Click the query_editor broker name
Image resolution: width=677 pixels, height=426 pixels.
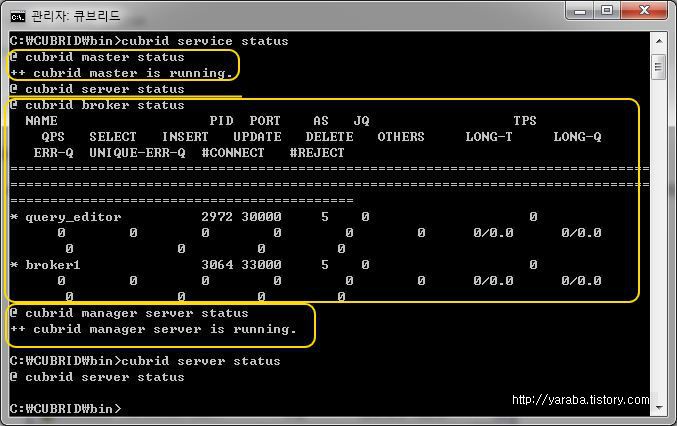click(73, 217)
